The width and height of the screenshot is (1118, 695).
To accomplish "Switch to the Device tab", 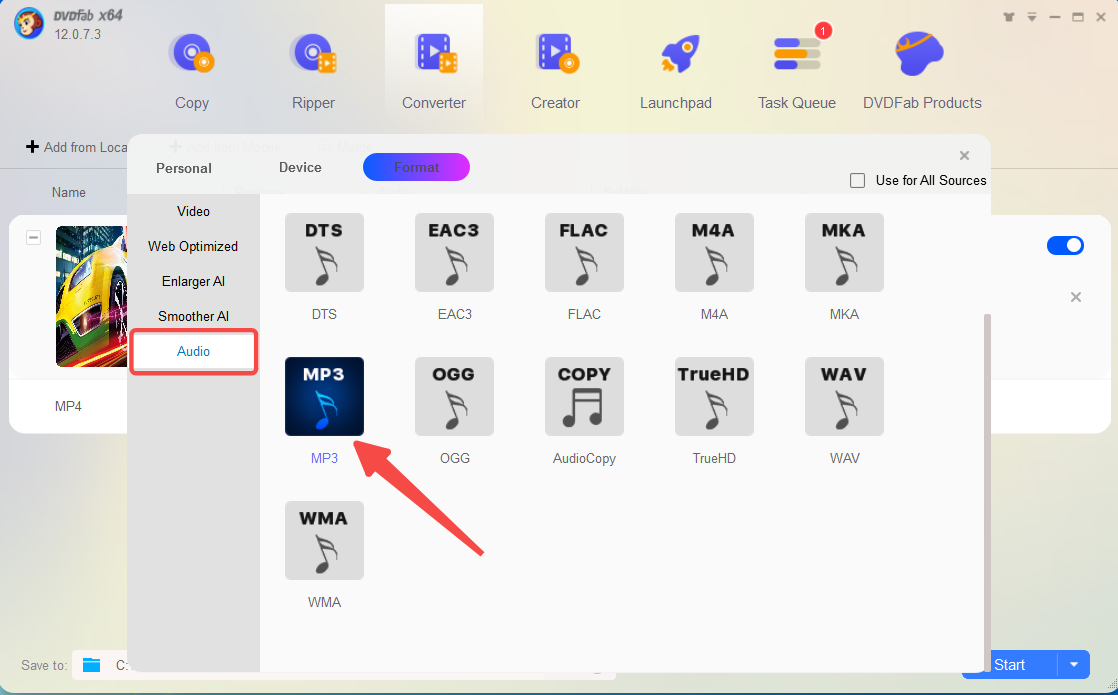I will coord(299,168).
